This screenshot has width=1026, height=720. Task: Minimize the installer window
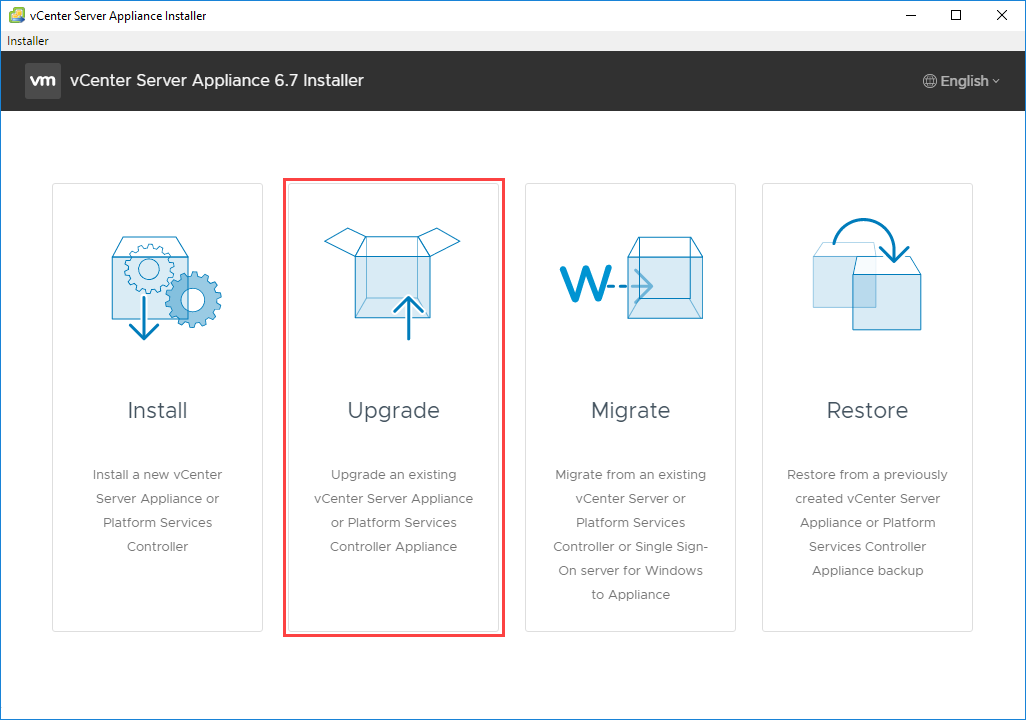(x=910, y=15)
